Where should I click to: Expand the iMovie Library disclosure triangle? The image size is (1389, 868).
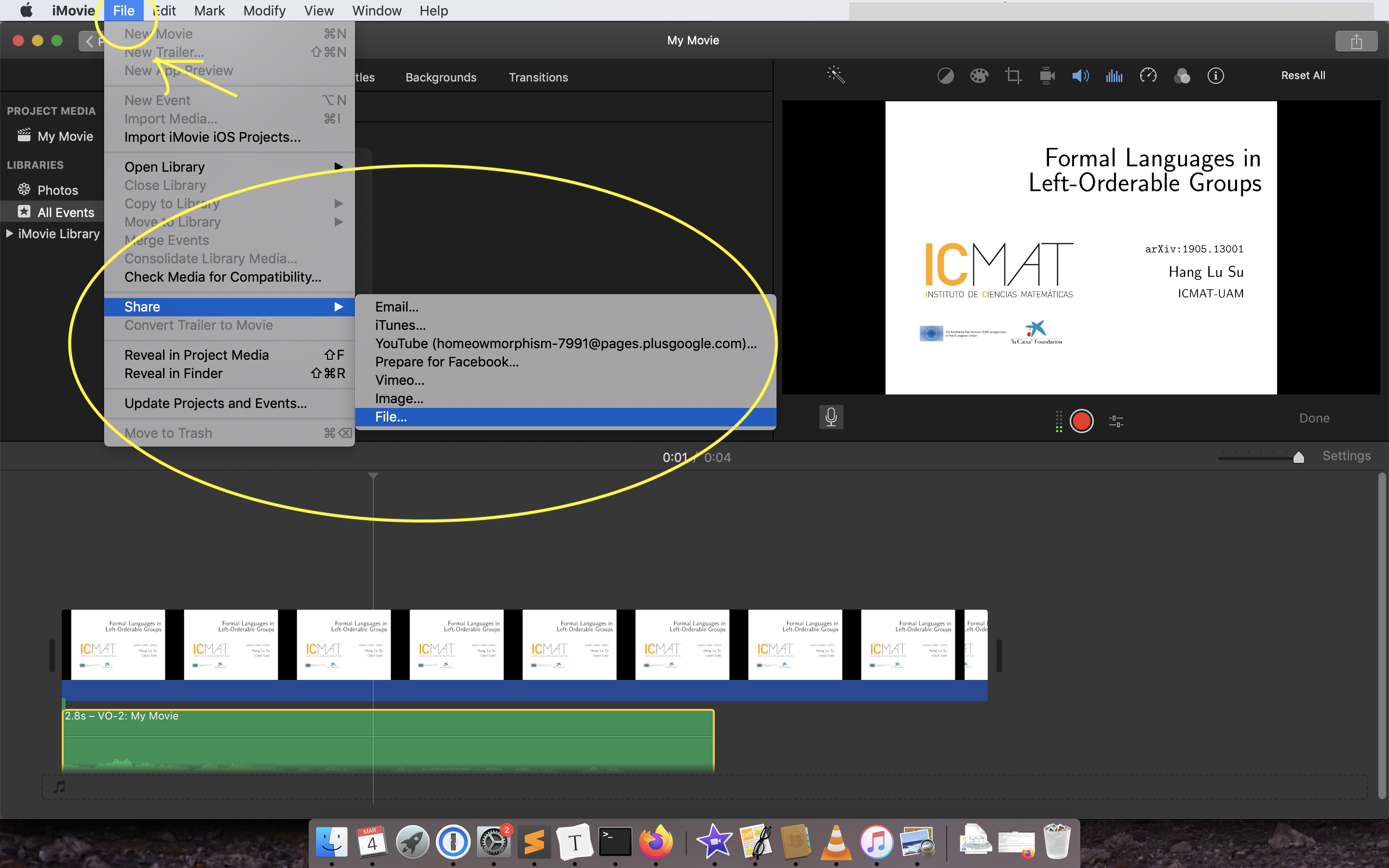[x=9, y=234]
